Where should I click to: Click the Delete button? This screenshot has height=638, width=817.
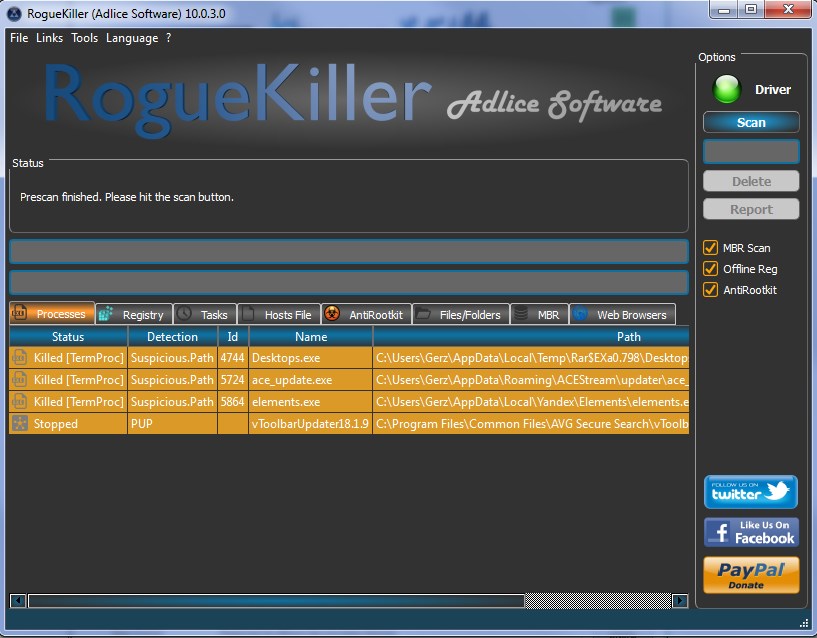751,181
